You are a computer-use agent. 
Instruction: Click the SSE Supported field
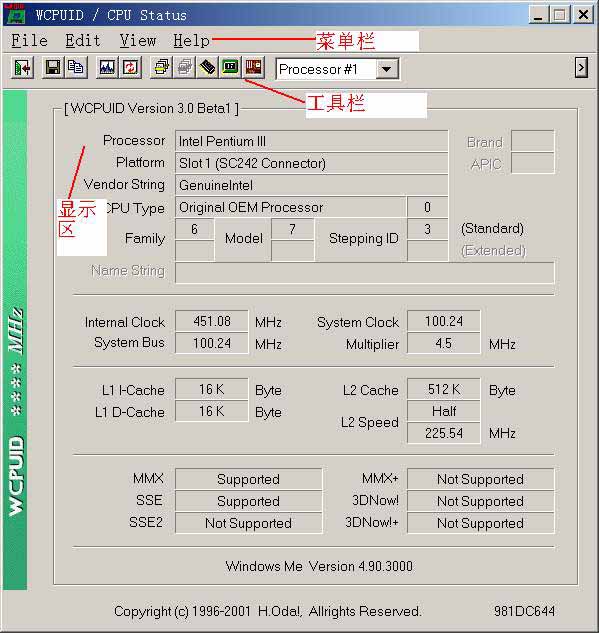(249, 501)
